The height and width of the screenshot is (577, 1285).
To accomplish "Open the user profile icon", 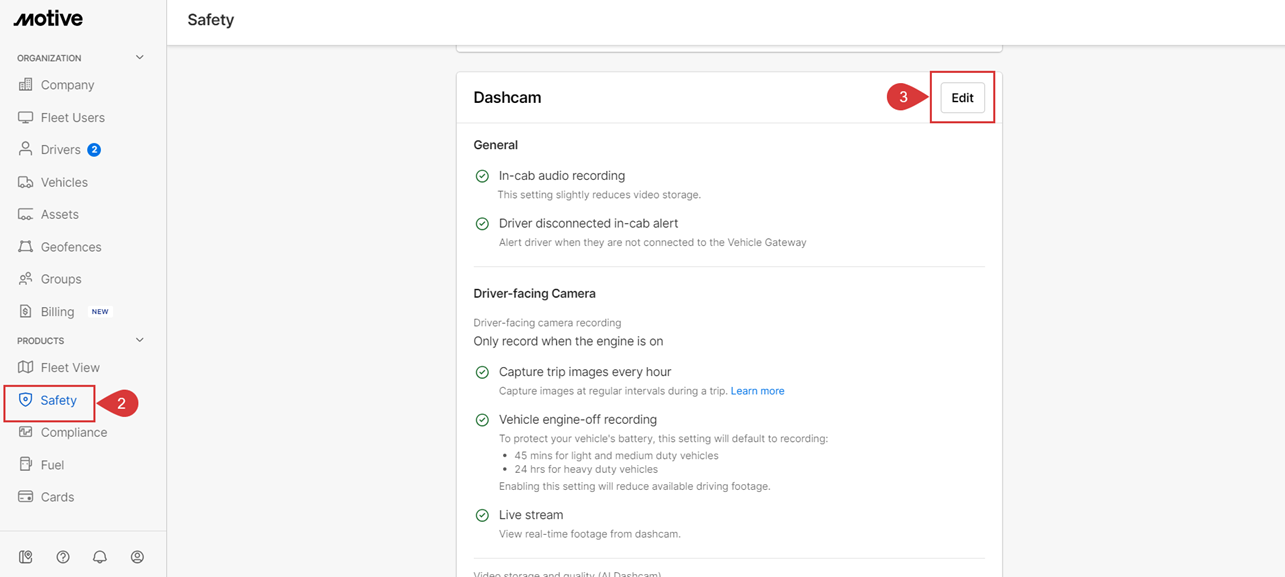I will (137, 557).
